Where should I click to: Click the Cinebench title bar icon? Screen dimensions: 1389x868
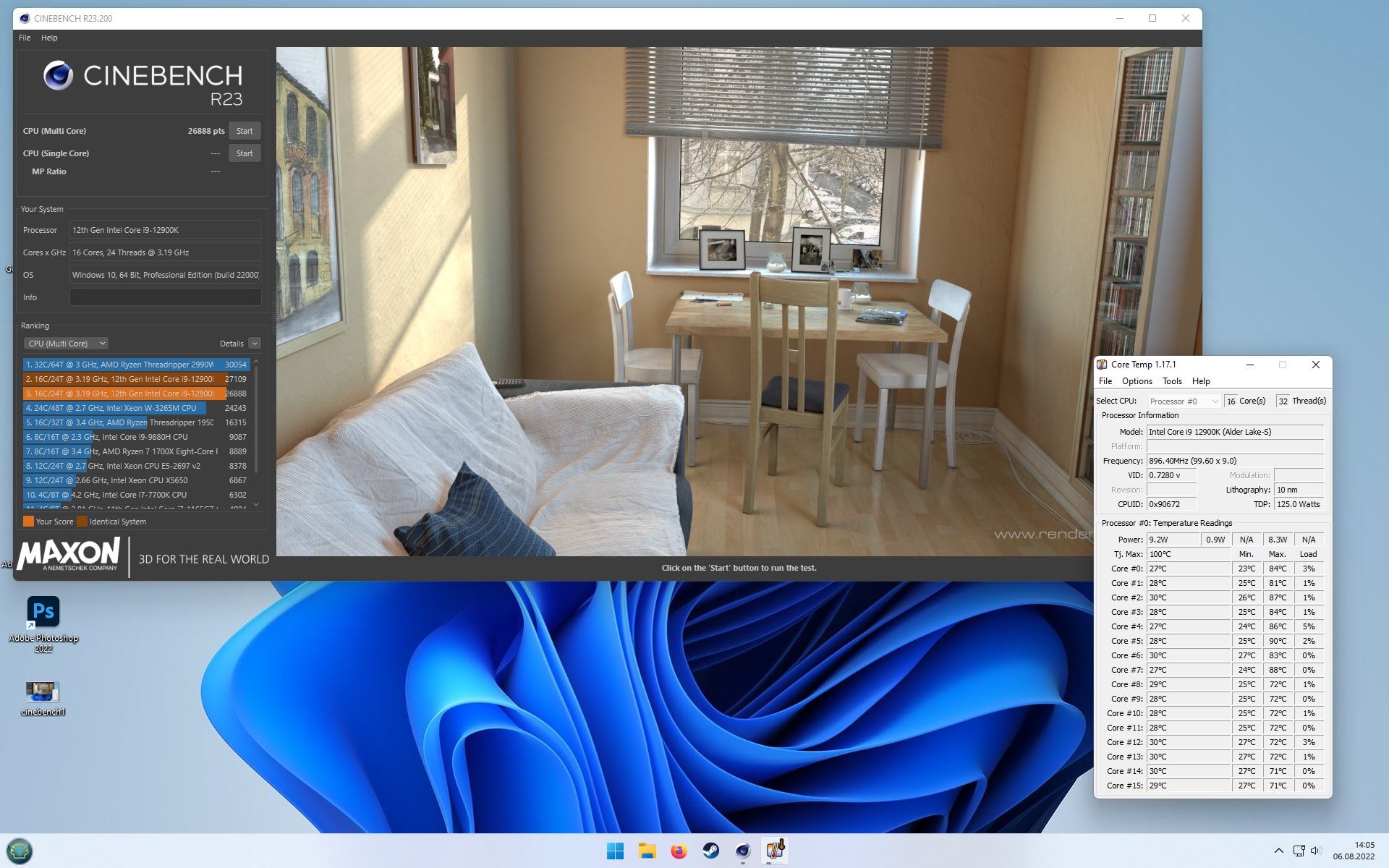[25, 18]
